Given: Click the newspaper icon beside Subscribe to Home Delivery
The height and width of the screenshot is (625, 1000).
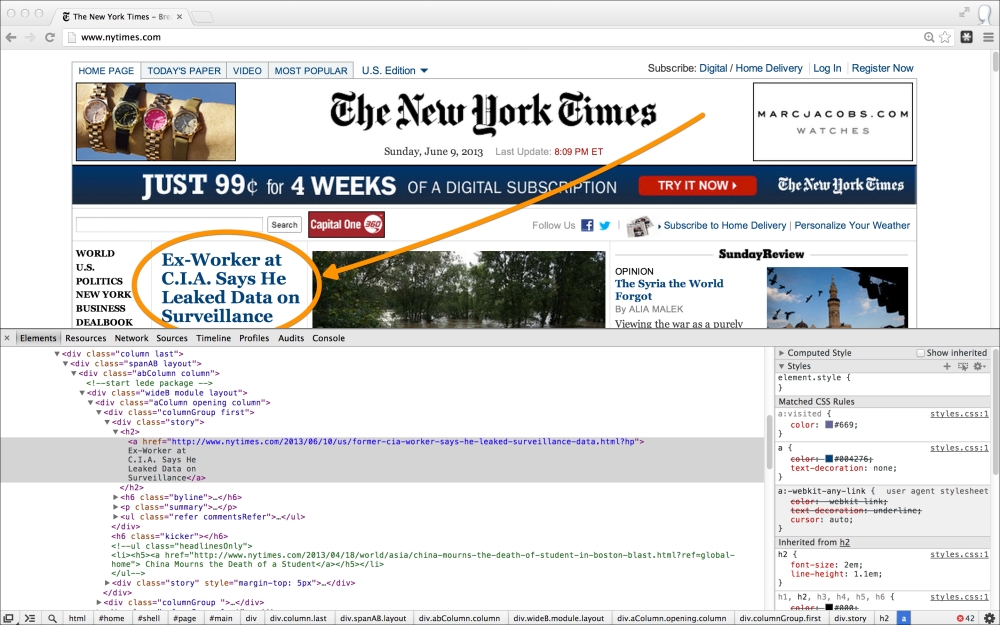Looking at the screenshot, I should [x=640, y=226].
